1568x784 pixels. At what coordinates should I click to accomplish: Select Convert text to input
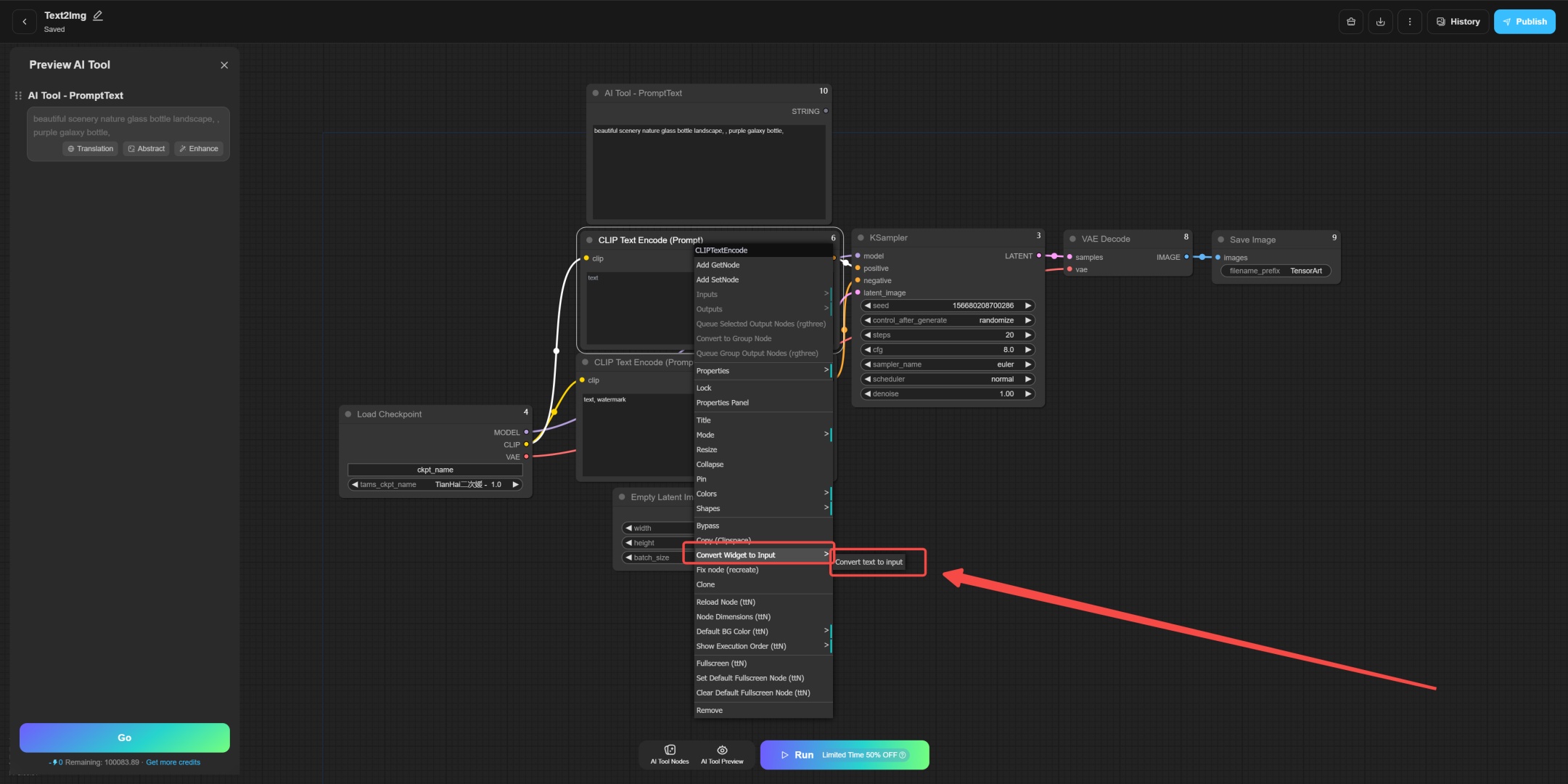point(869,562)
